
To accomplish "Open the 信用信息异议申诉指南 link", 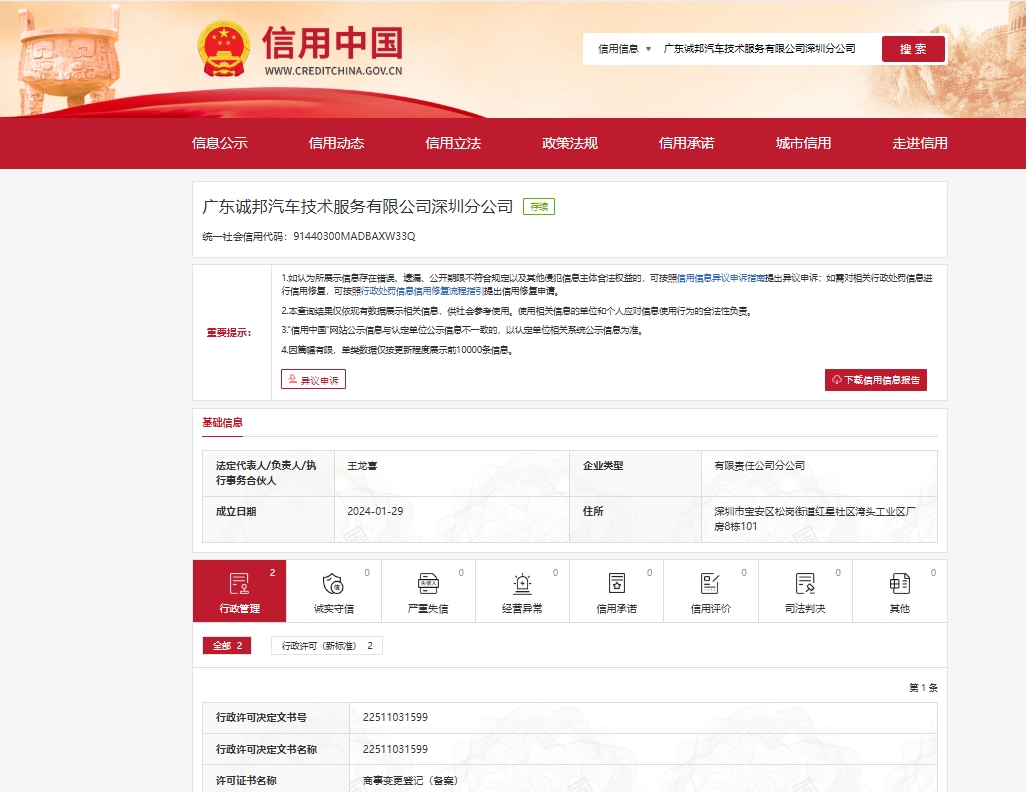I will 721,278.
